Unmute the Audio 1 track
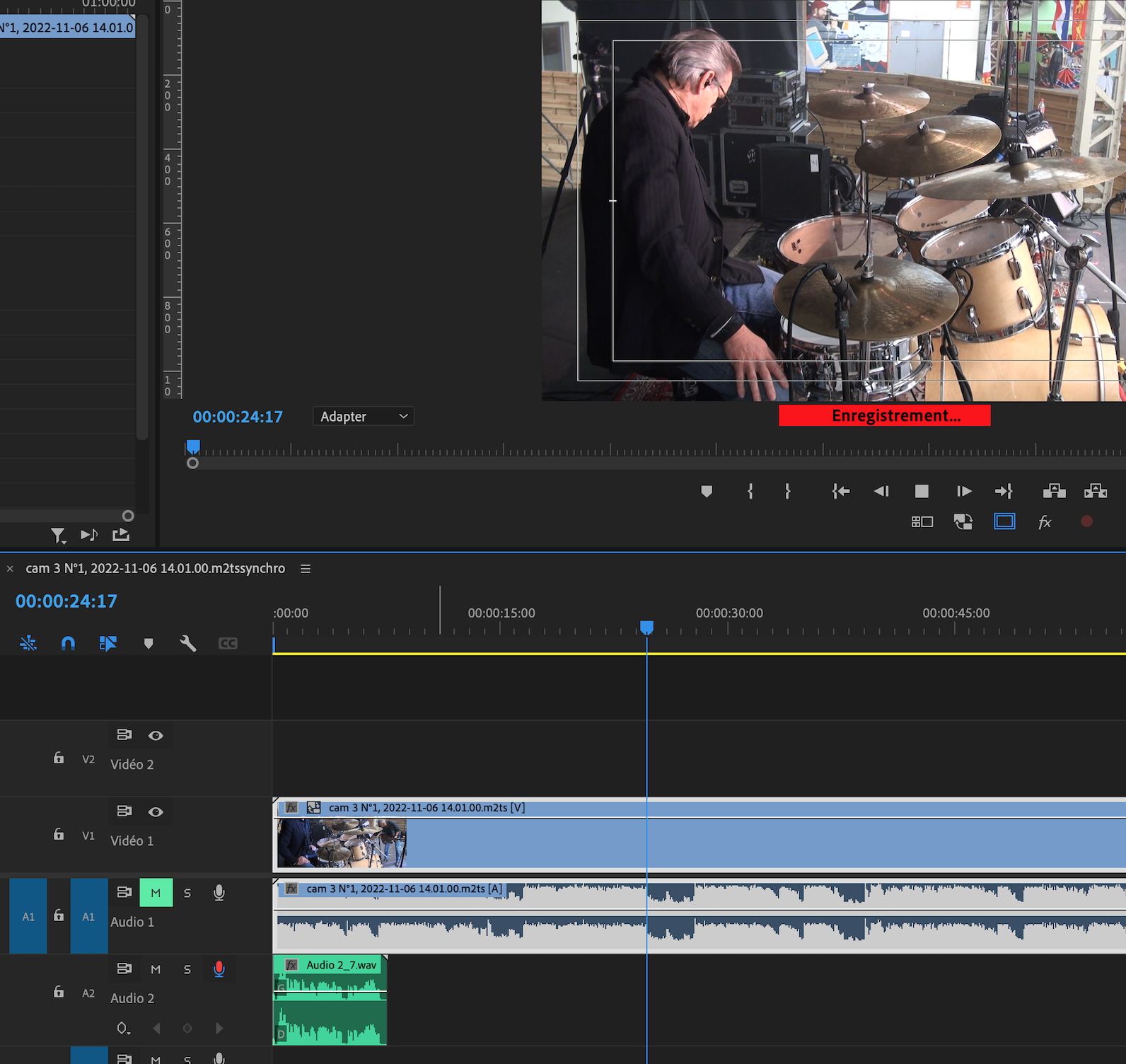This screenshot has width=1126, height=1064. pyautogui.click(x=156, y=893)
